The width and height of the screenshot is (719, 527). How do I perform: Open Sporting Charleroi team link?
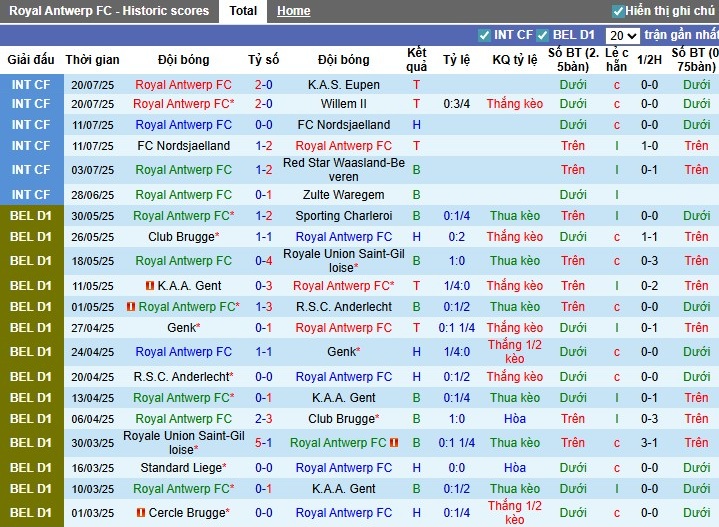click(343, 216)
